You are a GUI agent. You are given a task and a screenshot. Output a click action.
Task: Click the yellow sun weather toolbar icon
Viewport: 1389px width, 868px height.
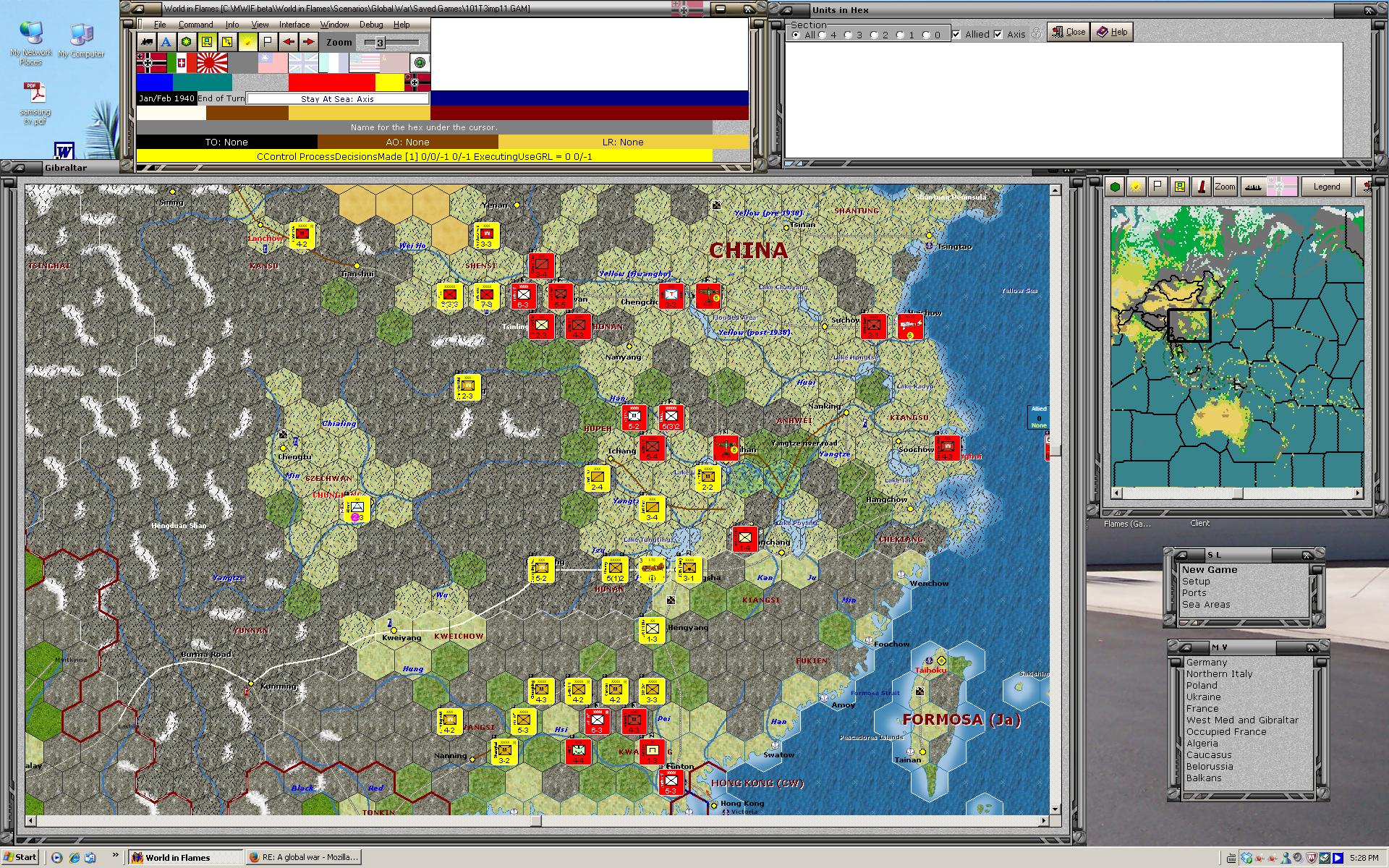[247, 42]
